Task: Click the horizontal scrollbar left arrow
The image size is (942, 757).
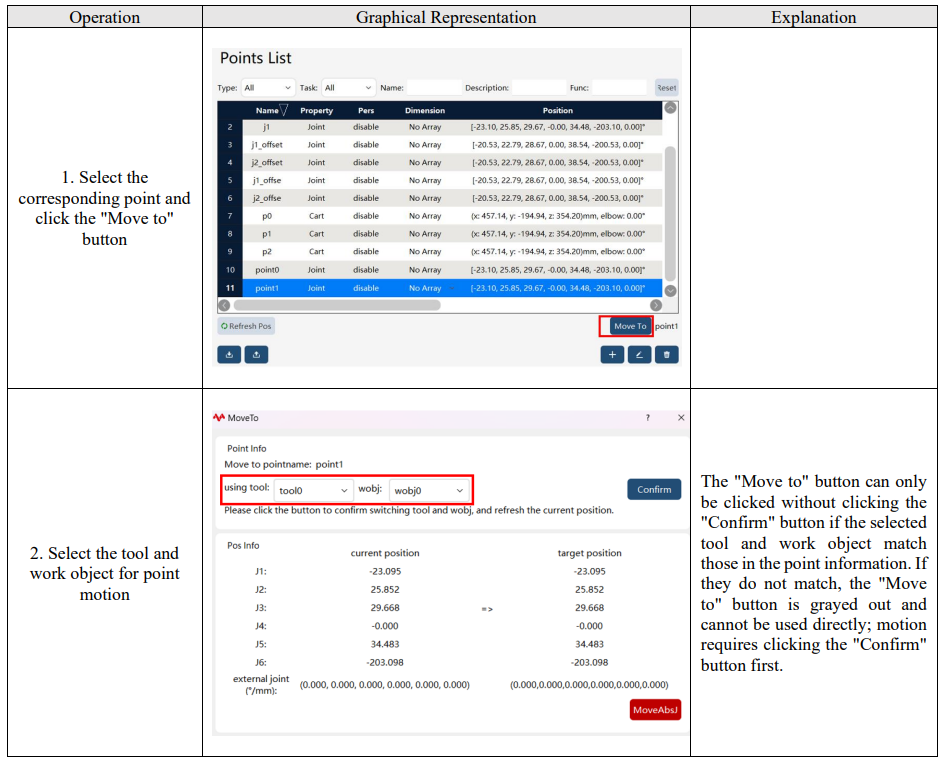Action: 225,305
